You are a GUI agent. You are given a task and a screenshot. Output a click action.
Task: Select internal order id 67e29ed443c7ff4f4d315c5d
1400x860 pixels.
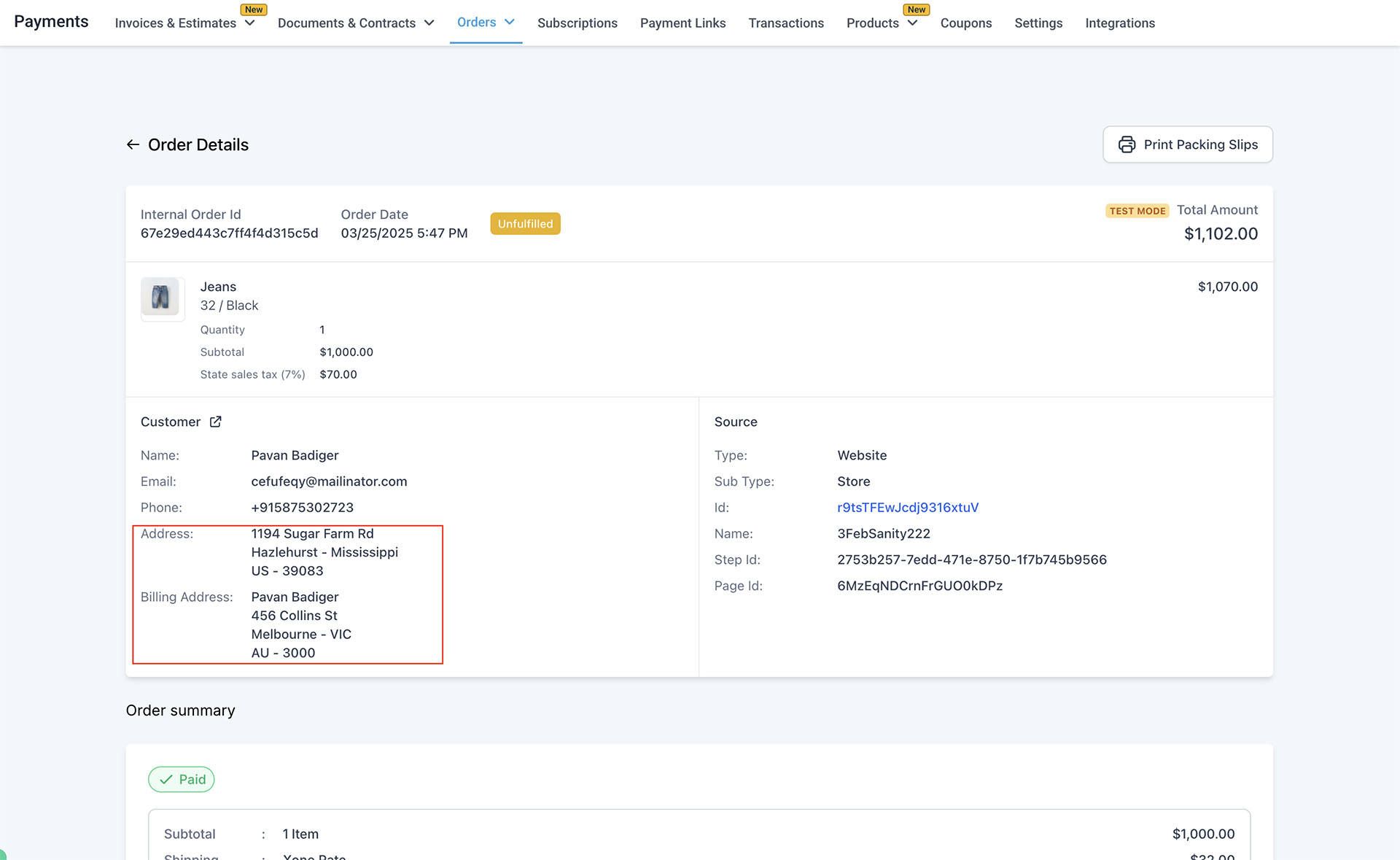pos(229,233)
